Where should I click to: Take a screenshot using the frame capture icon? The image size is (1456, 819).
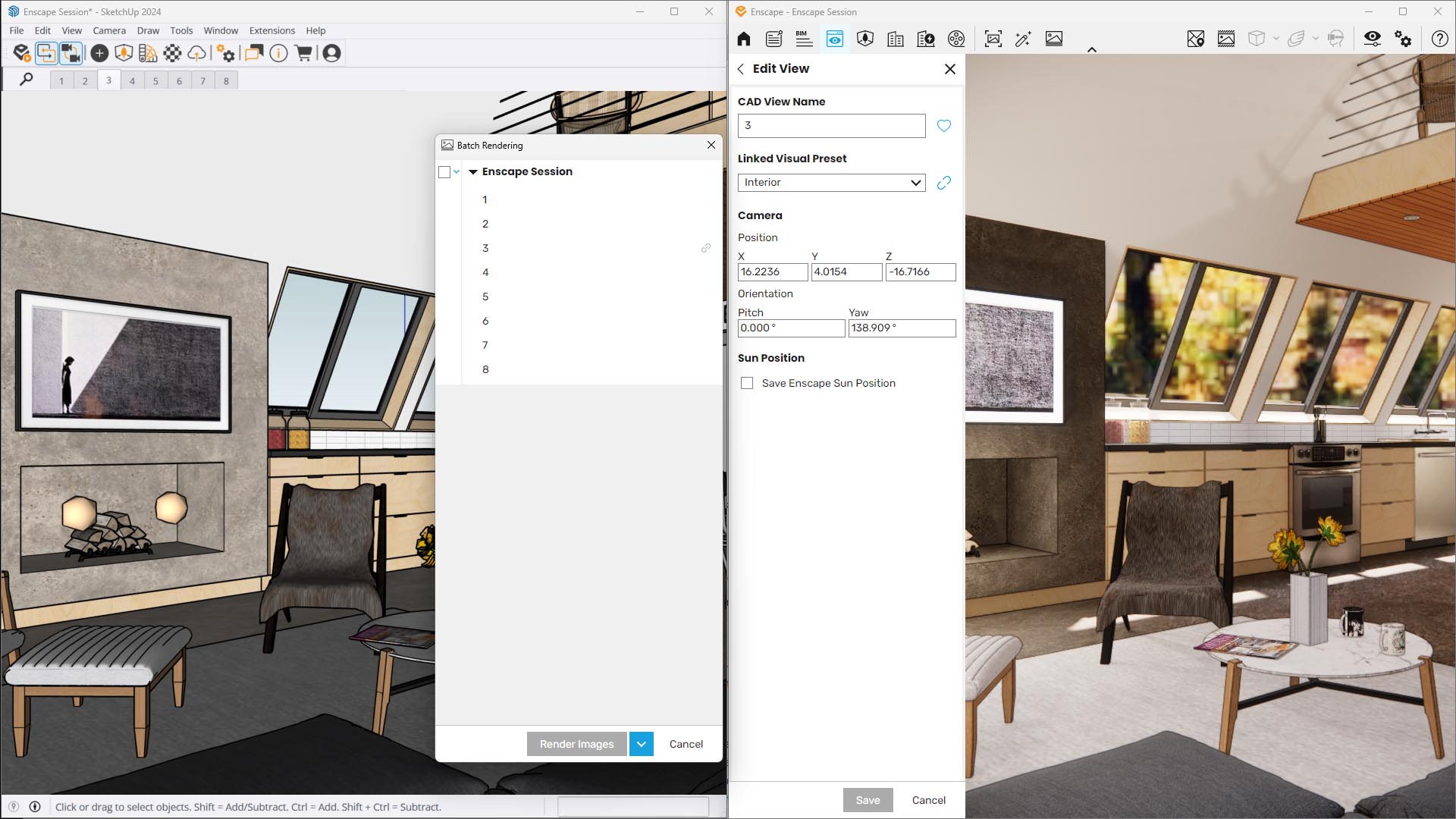(x=992, y=39)
